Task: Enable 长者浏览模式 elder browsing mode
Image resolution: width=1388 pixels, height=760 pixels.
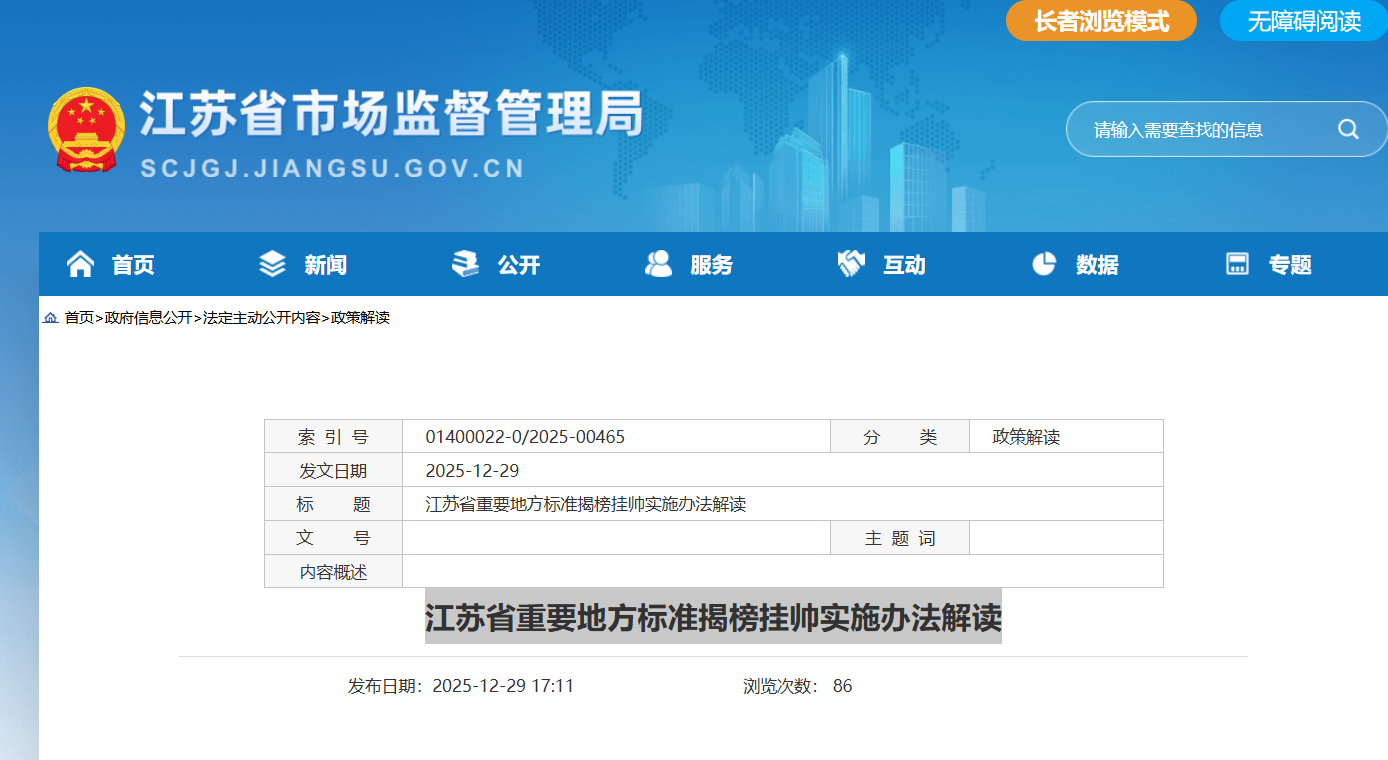Action: pyautogui.click(x=1101, y=21)
